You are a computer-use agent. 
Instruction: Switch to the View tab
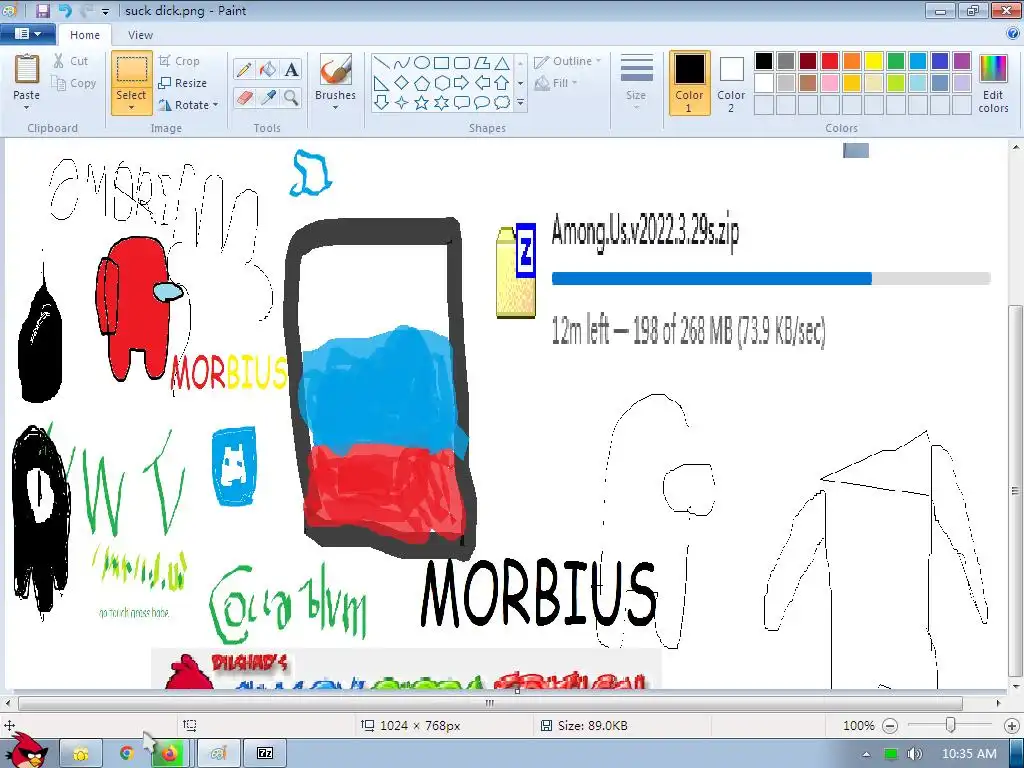coord(140,35)
